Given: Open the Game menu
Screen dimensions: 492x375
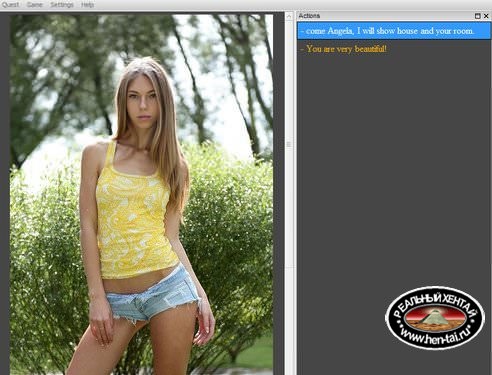Looking at the screenshot, I should click(x=35, y=5).
